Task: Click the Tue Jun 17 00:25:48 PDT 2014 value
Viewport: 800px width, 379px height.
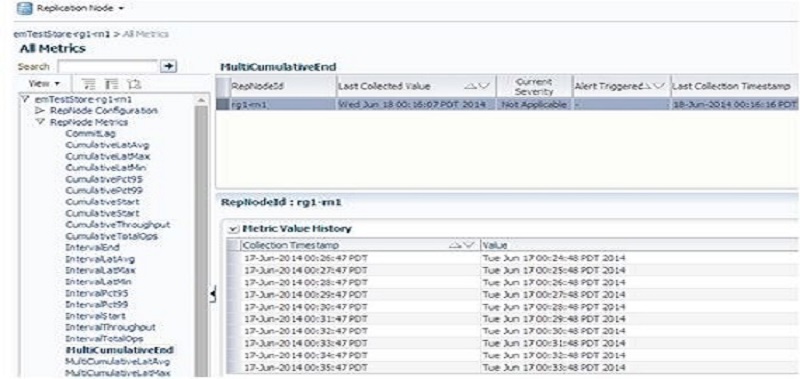Action: [554, 270]
